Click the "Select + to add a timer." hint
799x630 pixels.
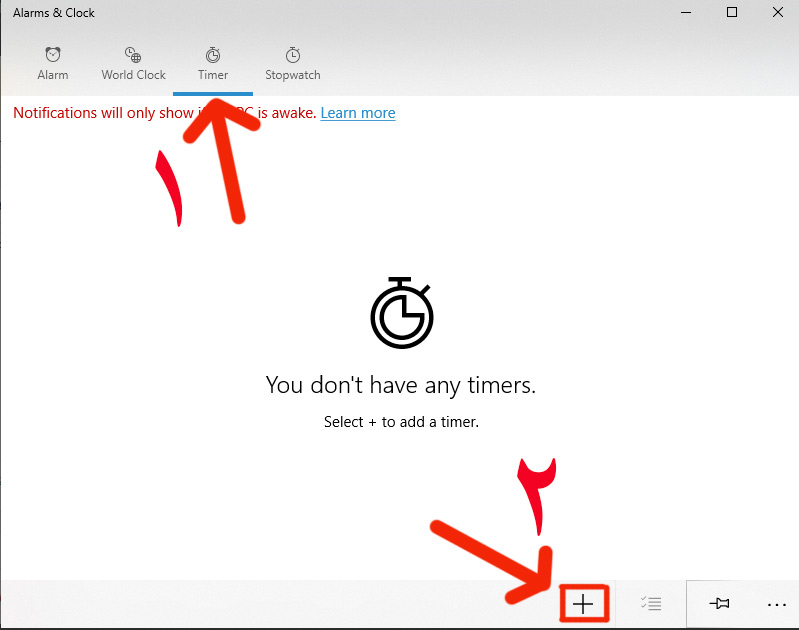pos(401,422)
